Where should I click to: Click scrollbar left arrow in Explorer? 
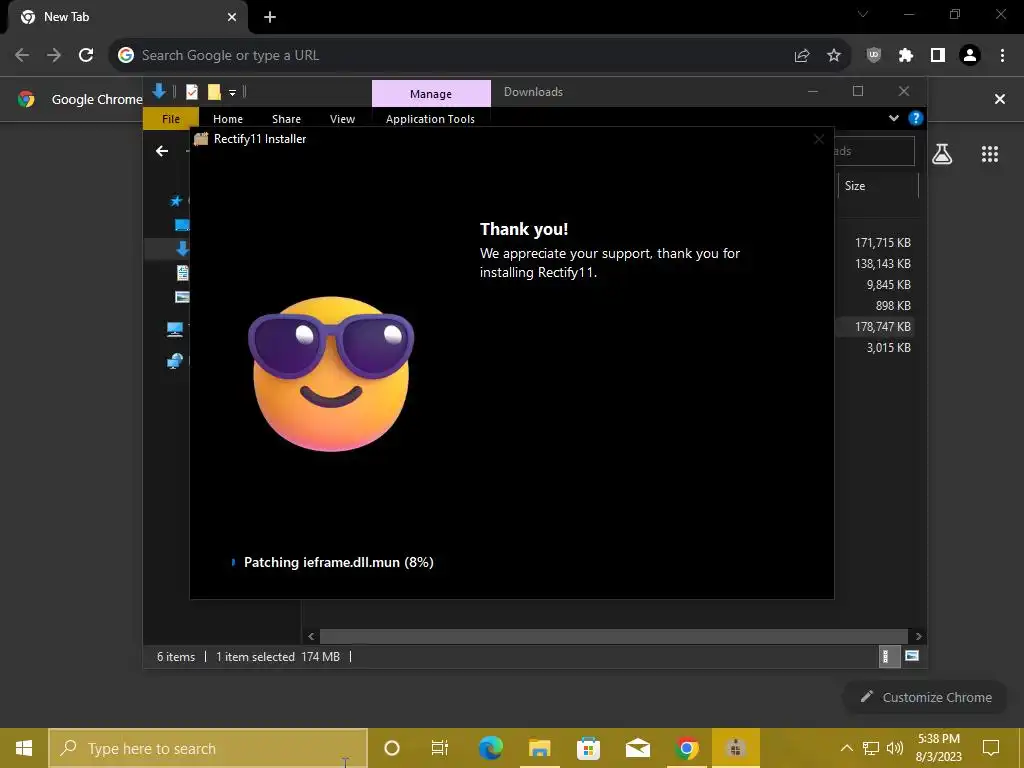point(311,636)
